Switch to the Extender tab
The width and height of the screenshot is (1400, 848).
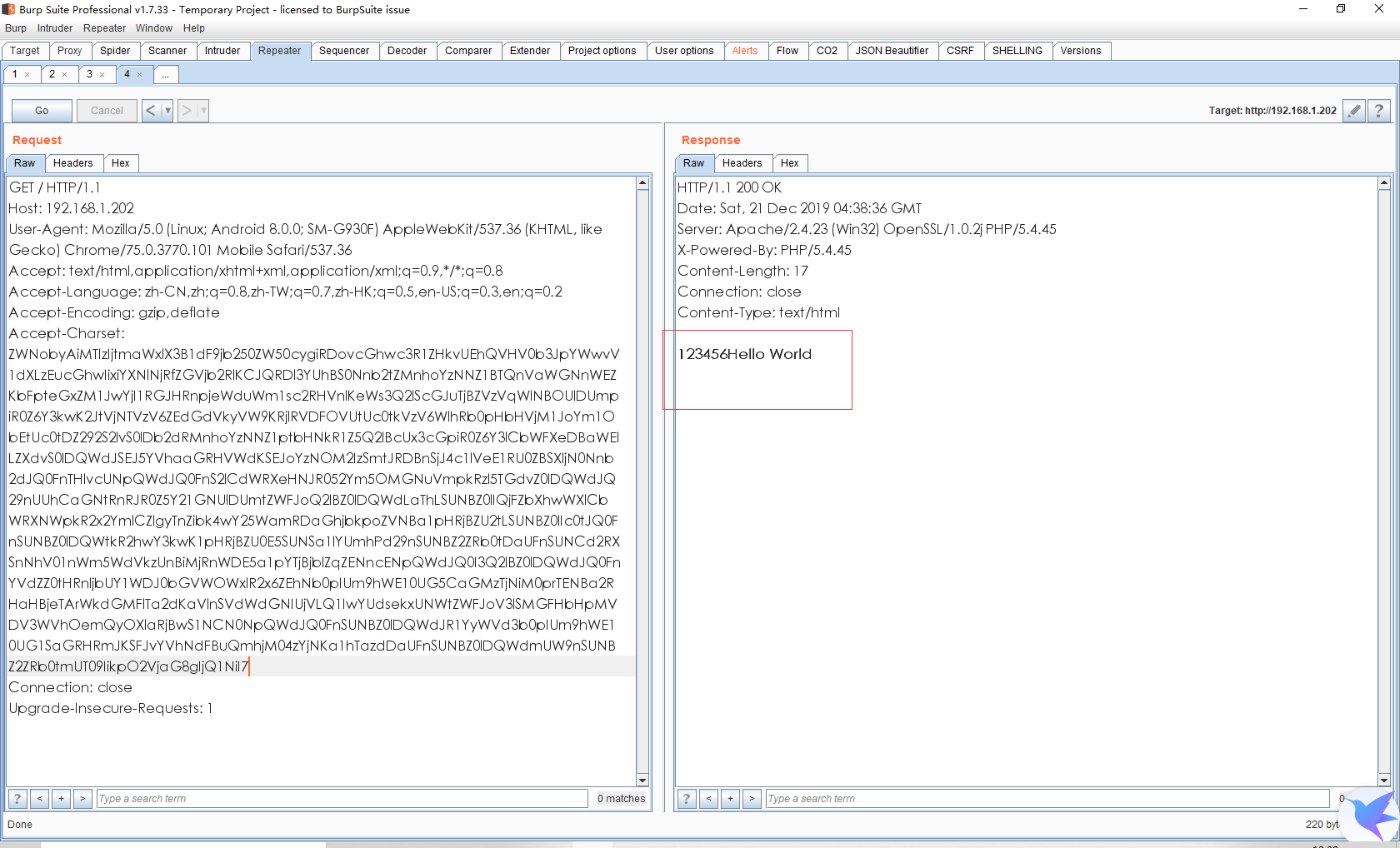[530, 51]
